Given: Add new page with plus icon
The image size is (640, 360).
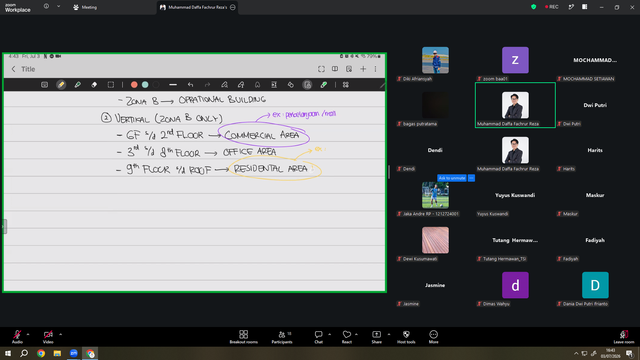Looking at the screenshot, I should [363, 69].
